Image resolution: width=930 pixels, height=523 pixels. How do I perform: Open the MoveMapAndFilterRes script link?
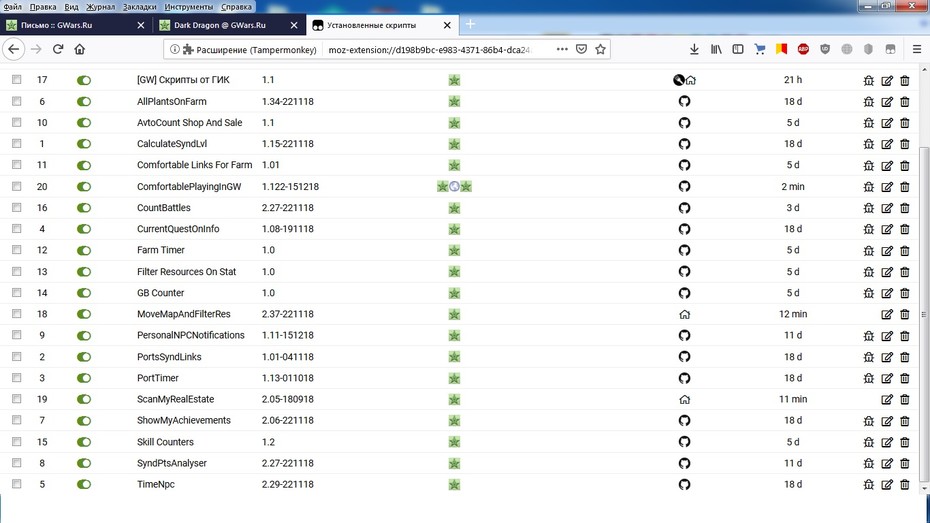point(184,314)
